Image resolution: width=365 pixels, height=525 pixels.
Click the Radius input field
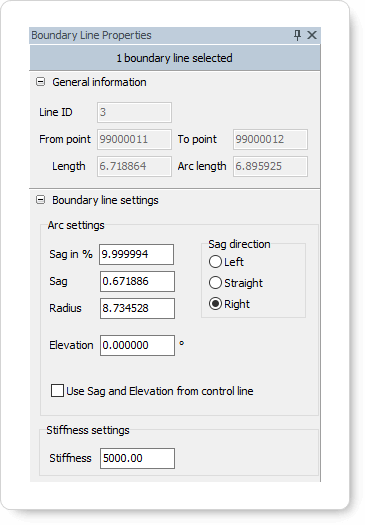[x=137, y=308]
